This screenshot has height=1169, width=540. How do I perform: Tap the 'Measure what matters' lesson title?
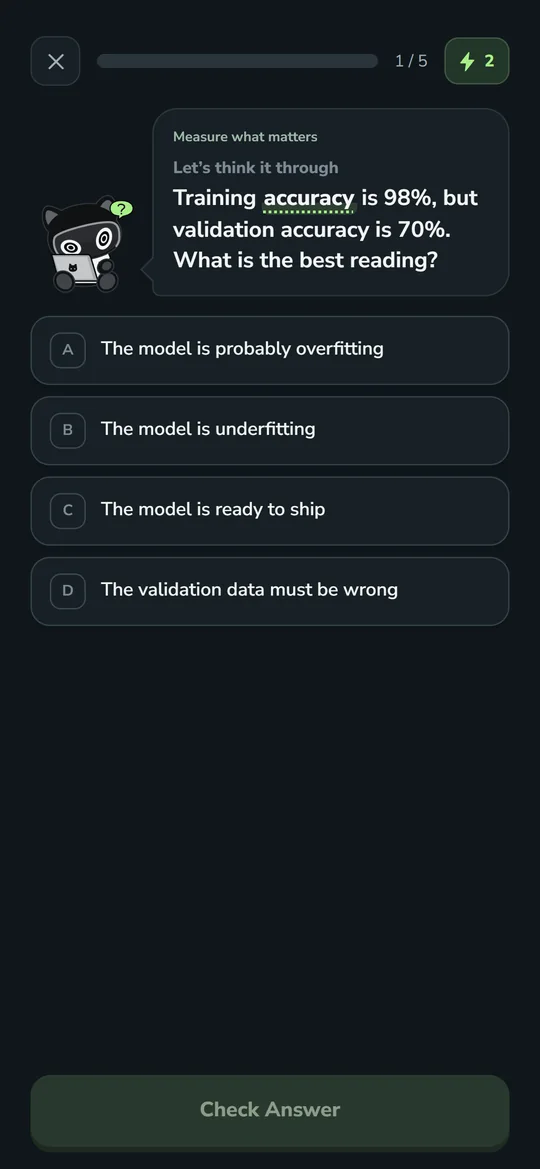click(245, 136)
